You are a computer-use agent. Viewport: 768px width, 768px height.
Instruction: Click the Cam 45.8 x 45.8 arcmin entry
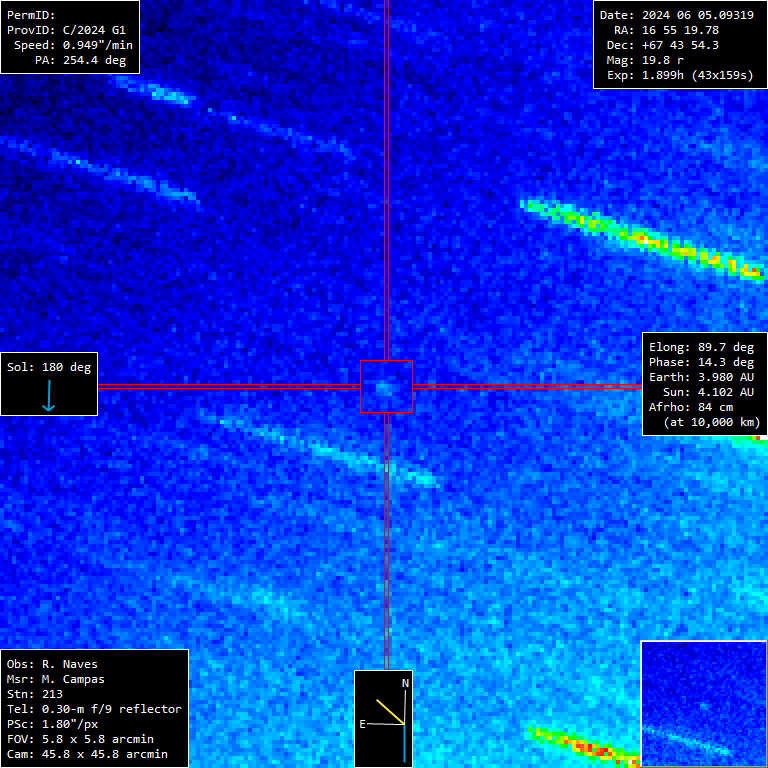click(87, 754)
